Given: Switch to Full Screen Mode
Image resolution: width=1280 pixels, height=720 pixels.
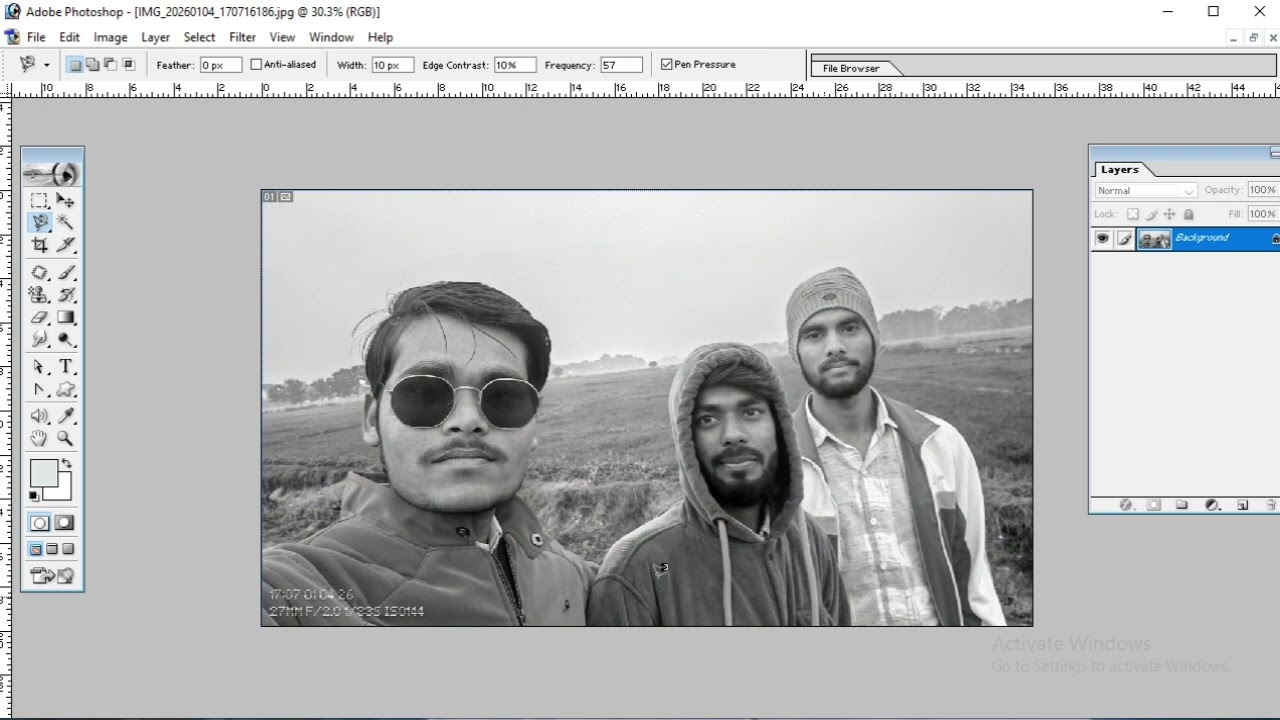Looking at the screenshot, I should pyautogui.click(x=68, y=549).
